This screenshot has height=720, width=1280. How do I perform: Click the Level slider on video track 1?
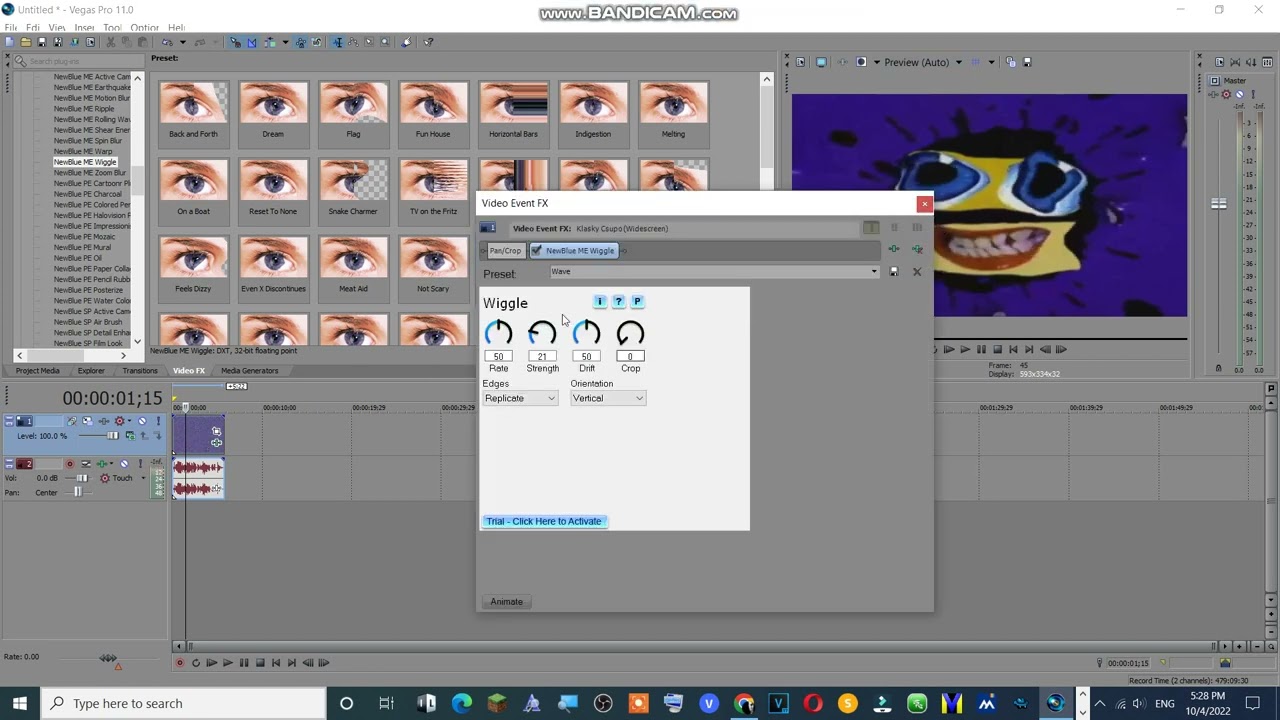point(112,436)
